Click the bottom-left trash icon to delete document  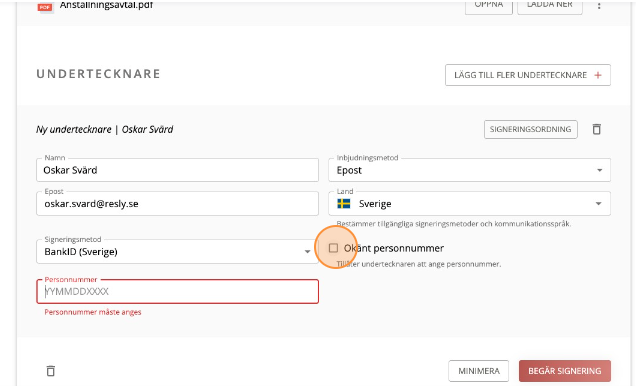click(51, 371)
